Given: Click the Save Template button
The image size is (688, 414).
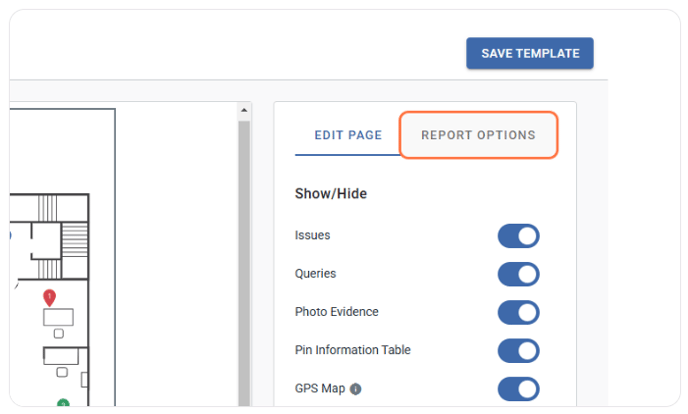Looking at the screenshot, I should coord(530,53).
